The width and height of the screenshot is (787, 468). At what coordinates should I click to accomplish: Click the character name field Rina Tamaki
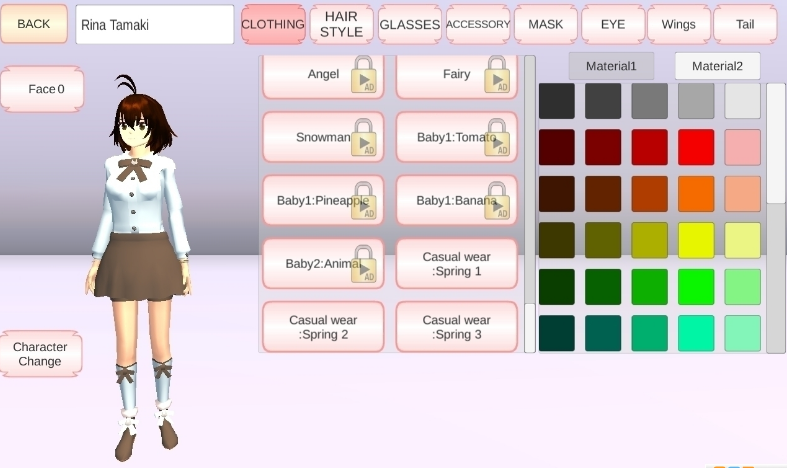point(154,25)
